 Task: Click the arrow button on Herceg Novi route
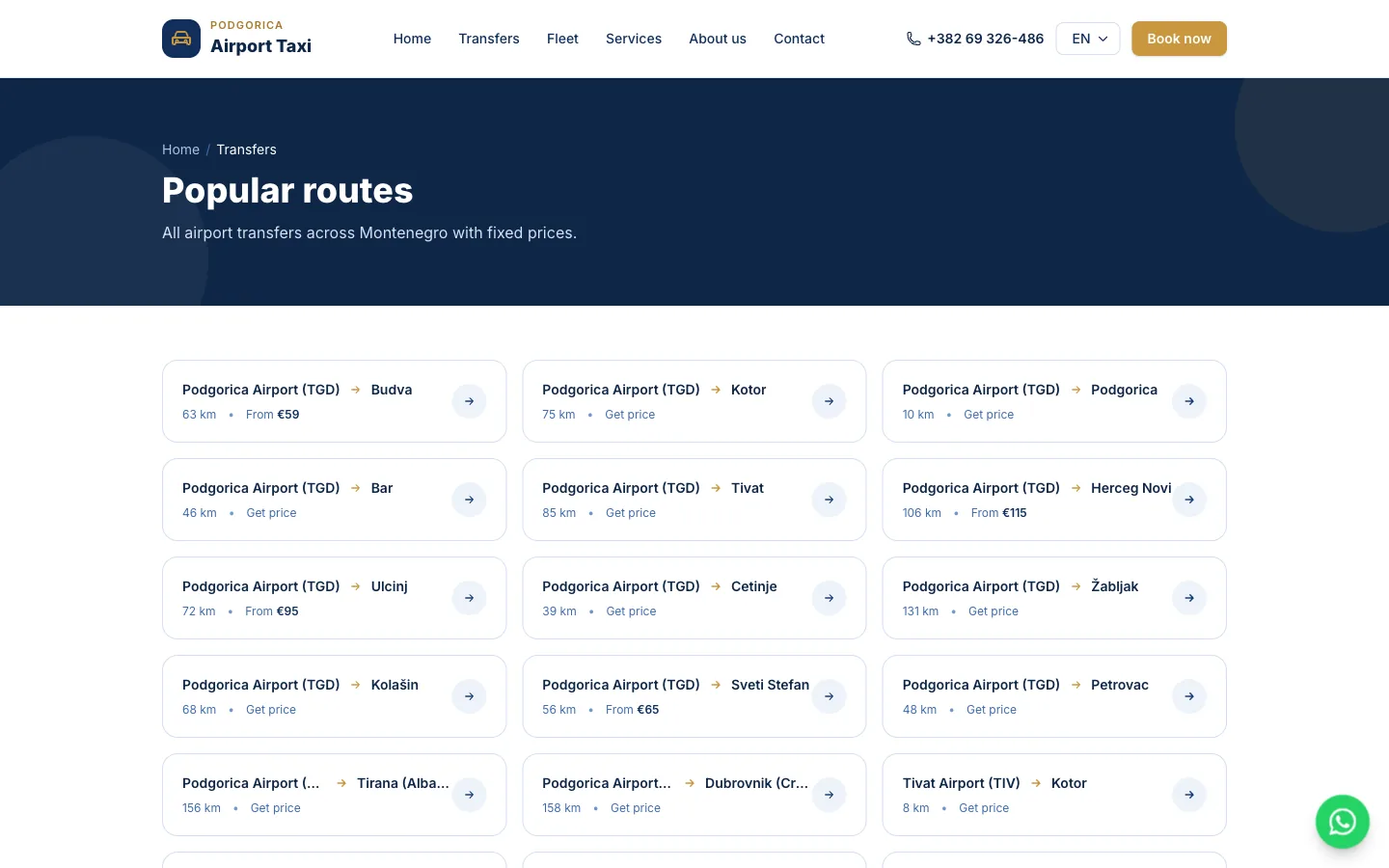pos(1189,500)
